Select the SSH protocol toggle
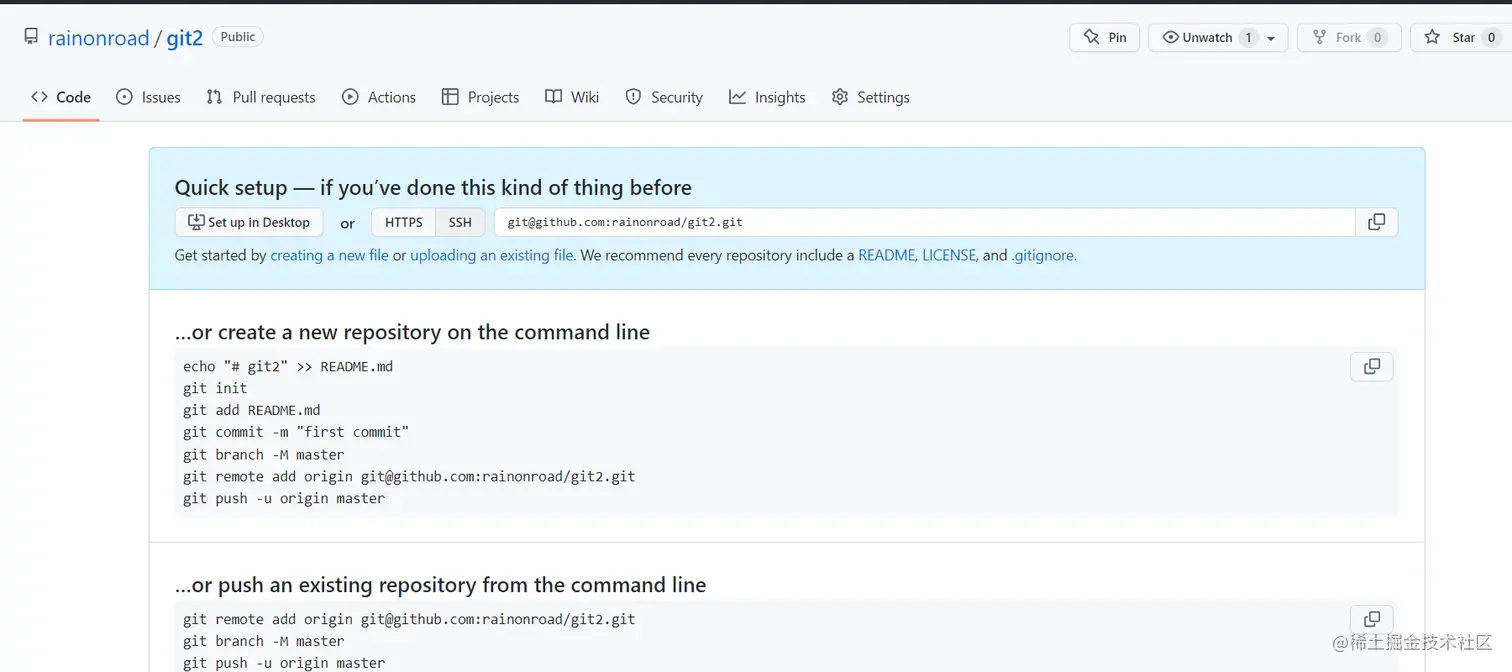Screen dimensions: 1512x672 click(x=460, y=222)
